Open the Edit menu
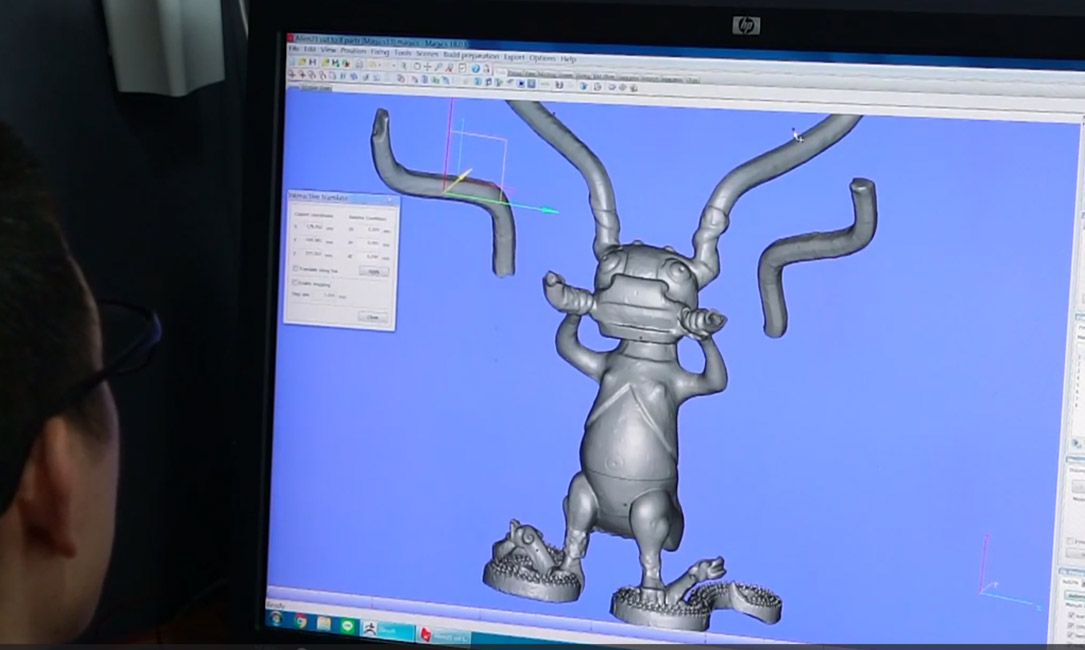1085x650 pixels. (309, 50)
